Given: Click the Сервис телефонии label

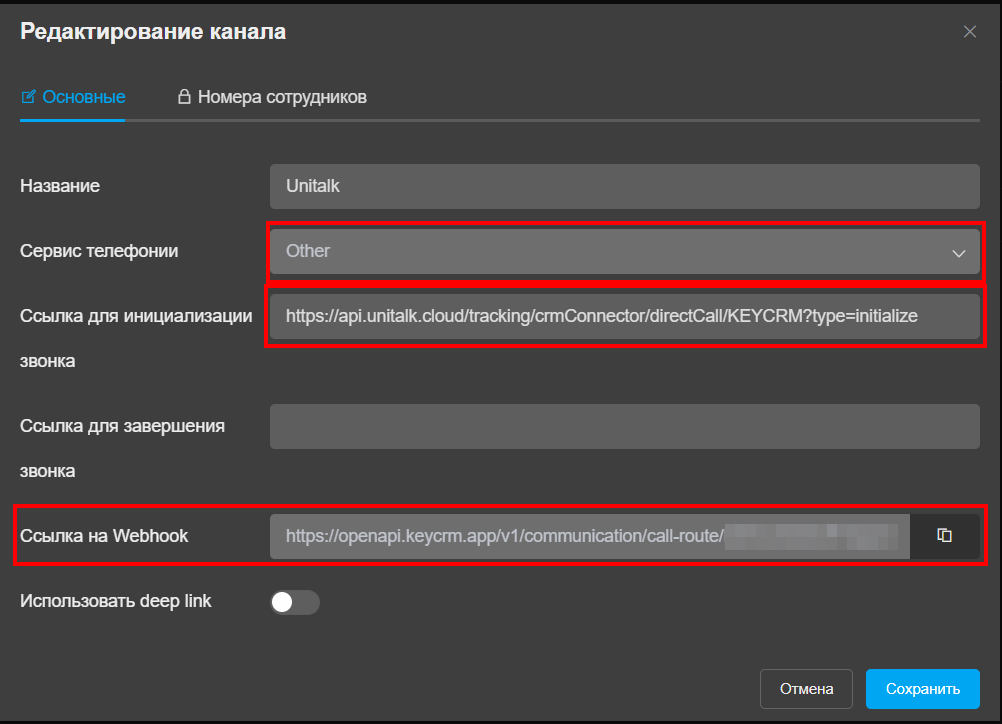Looking at the screenshot, I should coord(99,251).
